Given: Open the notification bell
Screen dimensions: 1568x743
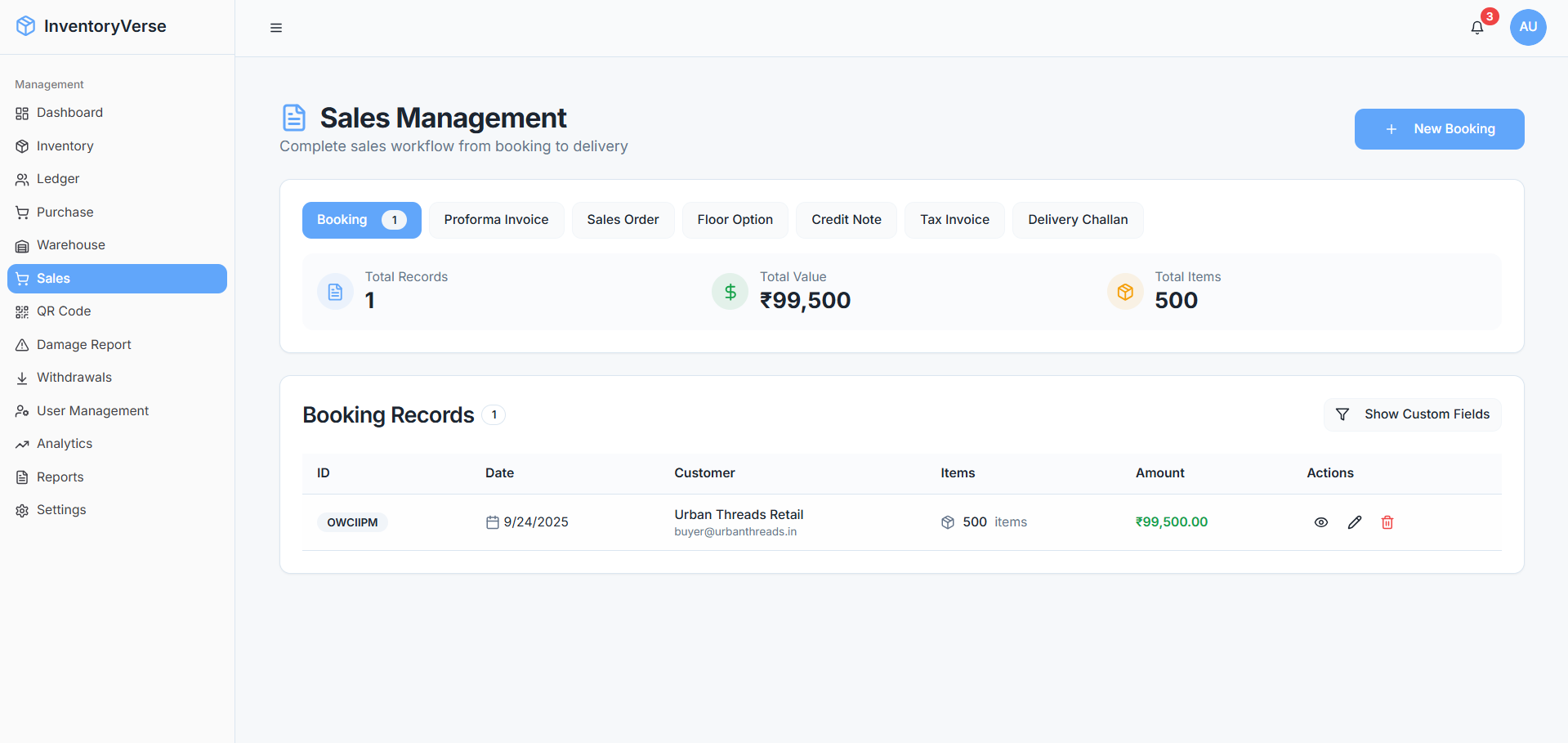Looking at the screenshot, I should click(x=1476, y=27).
